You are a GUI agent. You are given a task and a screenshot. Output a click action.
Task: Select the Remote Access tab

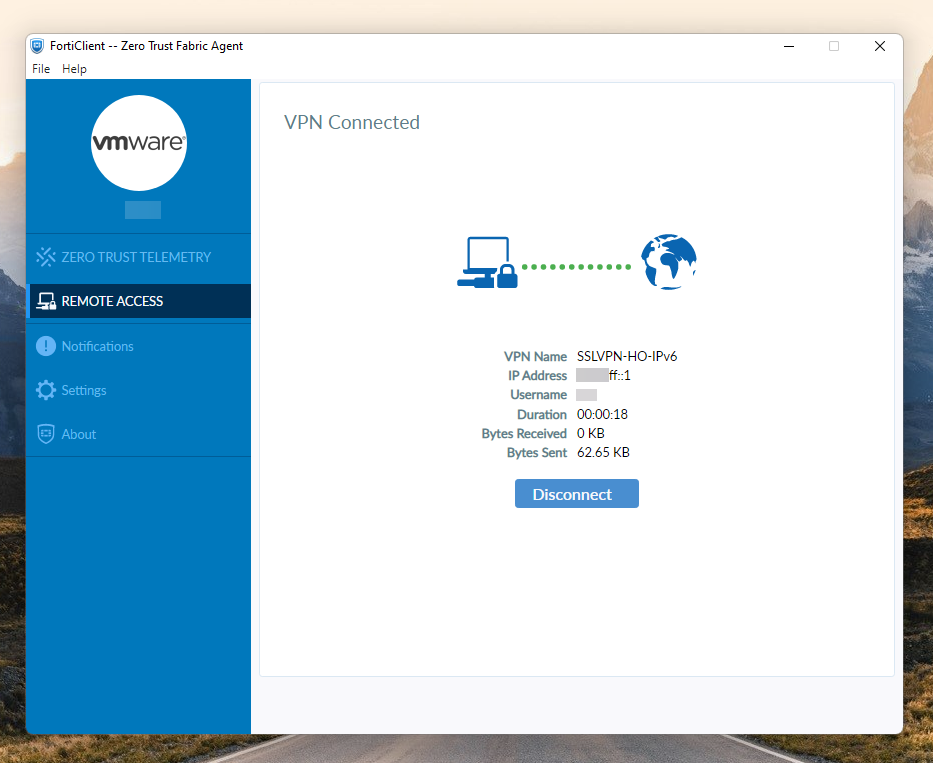click(x=139, y=301)
